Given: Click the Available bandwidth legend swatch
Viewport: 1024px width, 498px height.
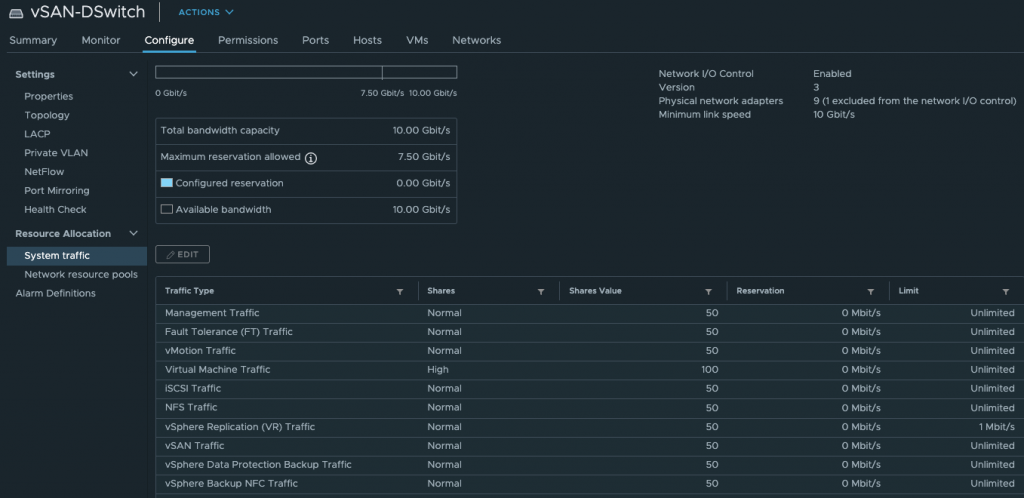Looking at the screenshot, I should tap(167, 210).
